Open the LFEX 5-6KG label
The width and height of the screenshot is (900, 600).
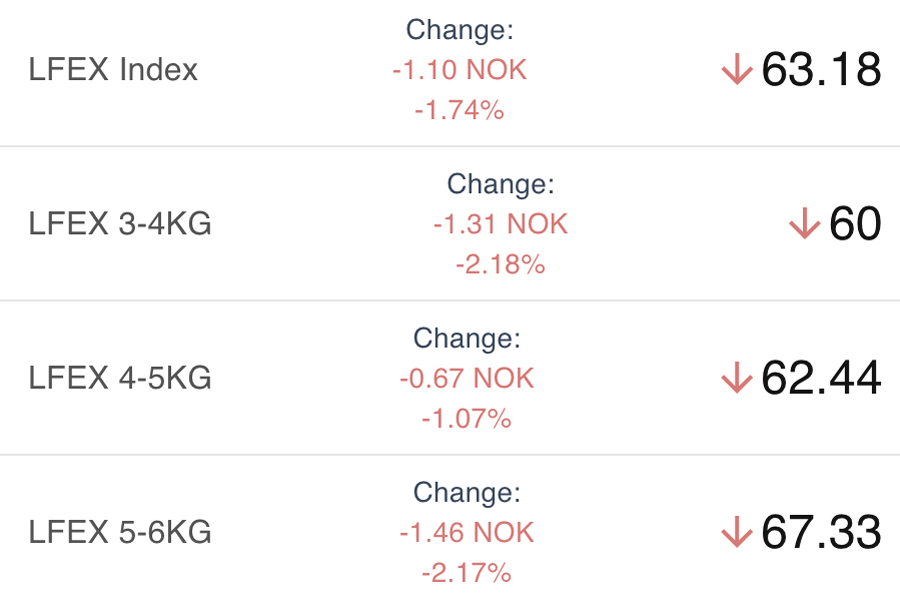tap(120, 532)
